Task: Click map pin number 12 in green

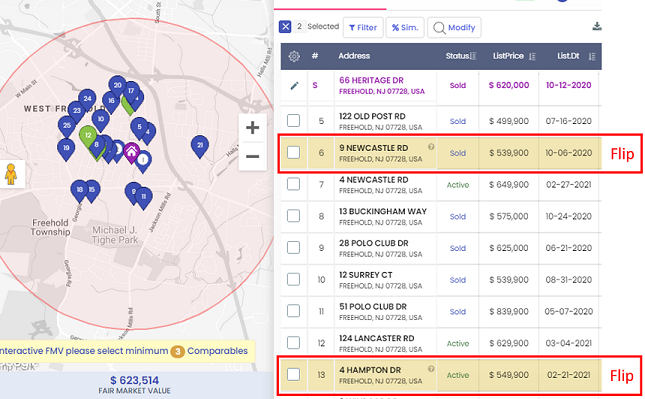Action: (x=88, y=136)
